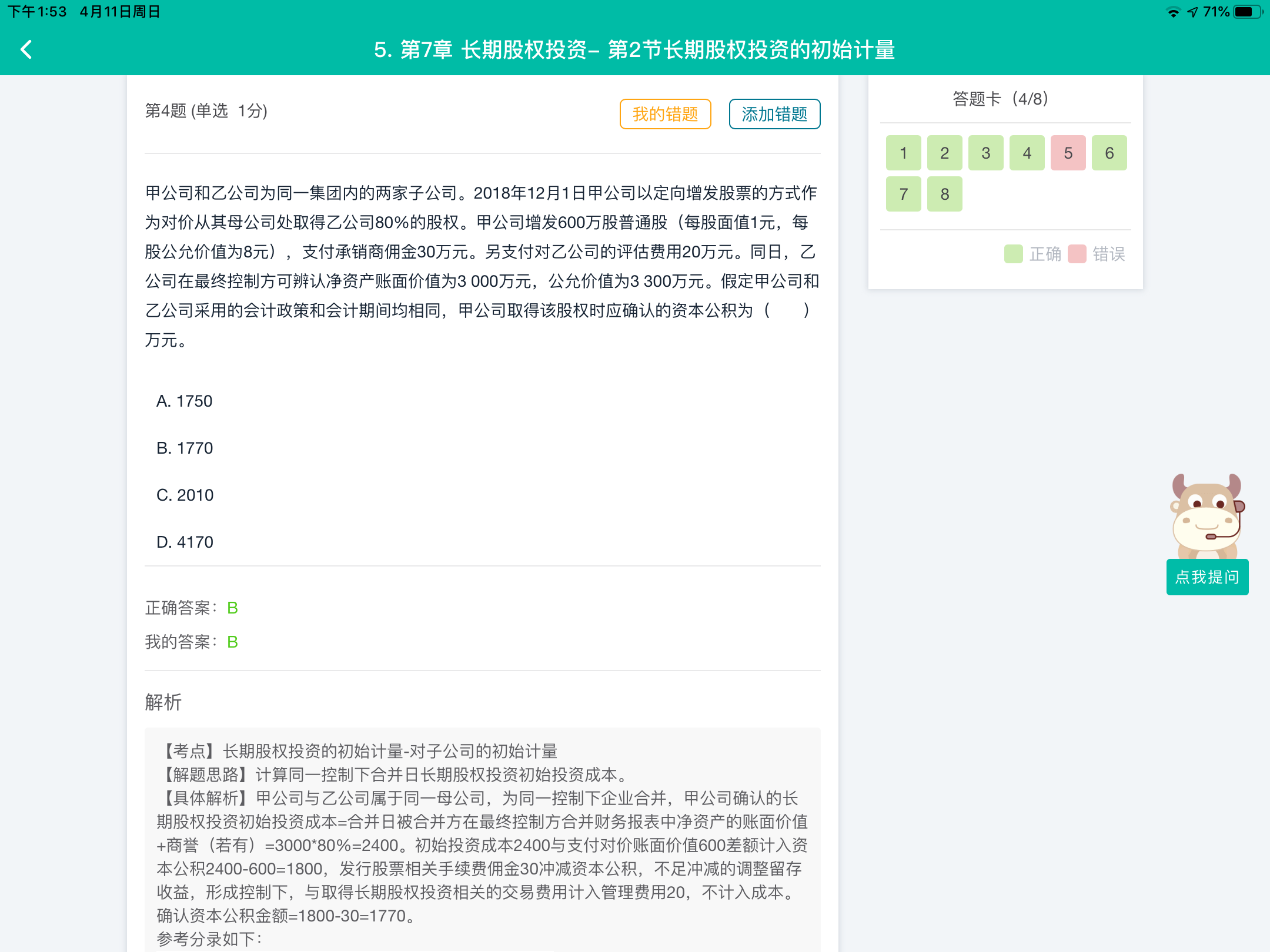Open wrong question 5 in answer card
The width and height of the screenshot is (1270, 952).
(x=1068, y=153)
